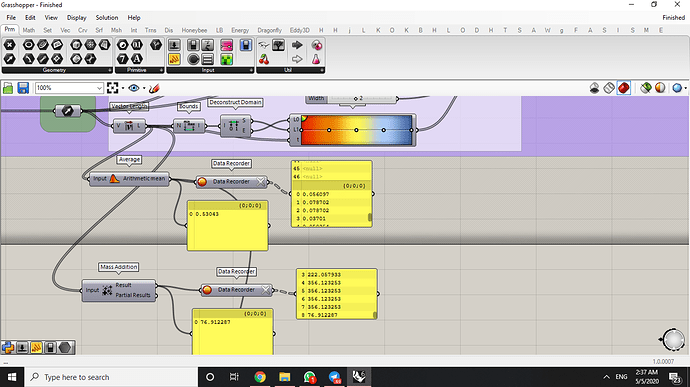Image resolution: width=690 pixels, height=387 pixels.
Task: Open Chrome from the taskbar
Action: (260, 377)
